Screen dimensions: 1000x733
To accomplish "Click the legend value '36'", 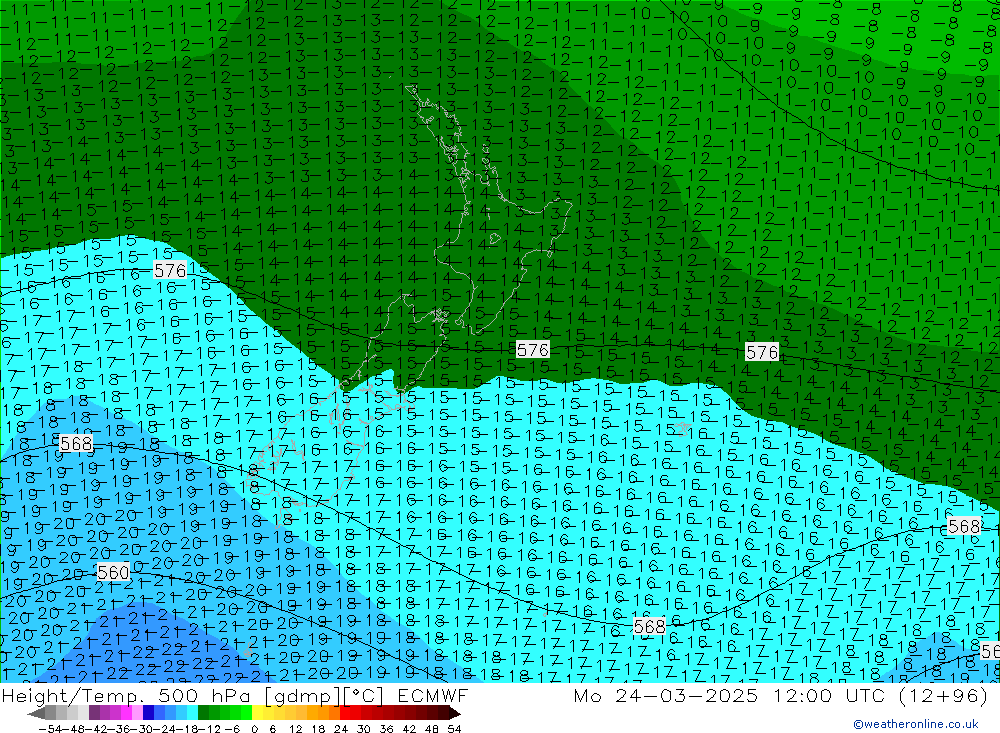I will click(x=386, y=729).
